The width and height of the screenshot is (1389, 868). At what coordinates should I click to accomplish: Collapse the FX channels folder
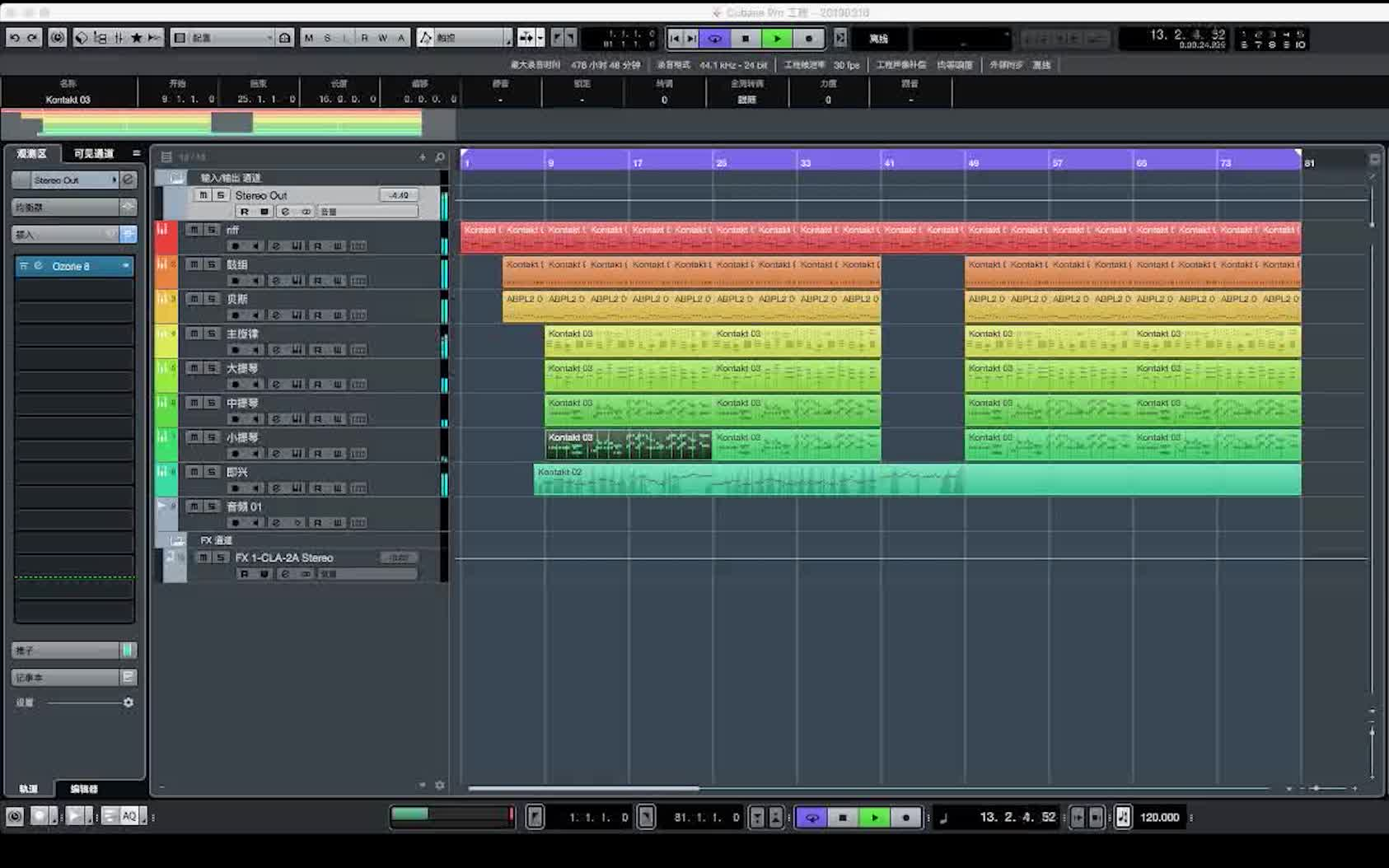click(177, 540)
